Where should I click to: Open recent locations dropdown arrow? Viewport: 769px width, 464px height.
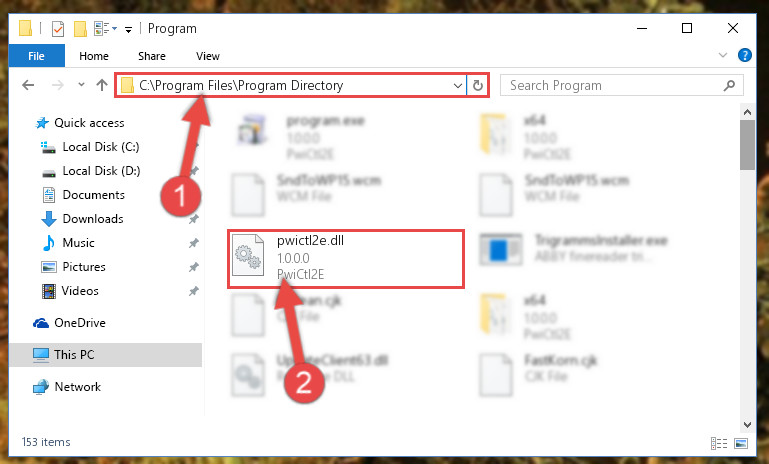(x=81, y=85)
